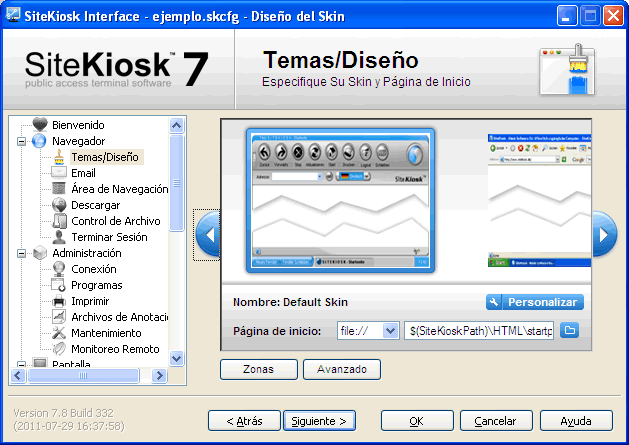Open the file:// protocol dropdown

coord(390,331)
